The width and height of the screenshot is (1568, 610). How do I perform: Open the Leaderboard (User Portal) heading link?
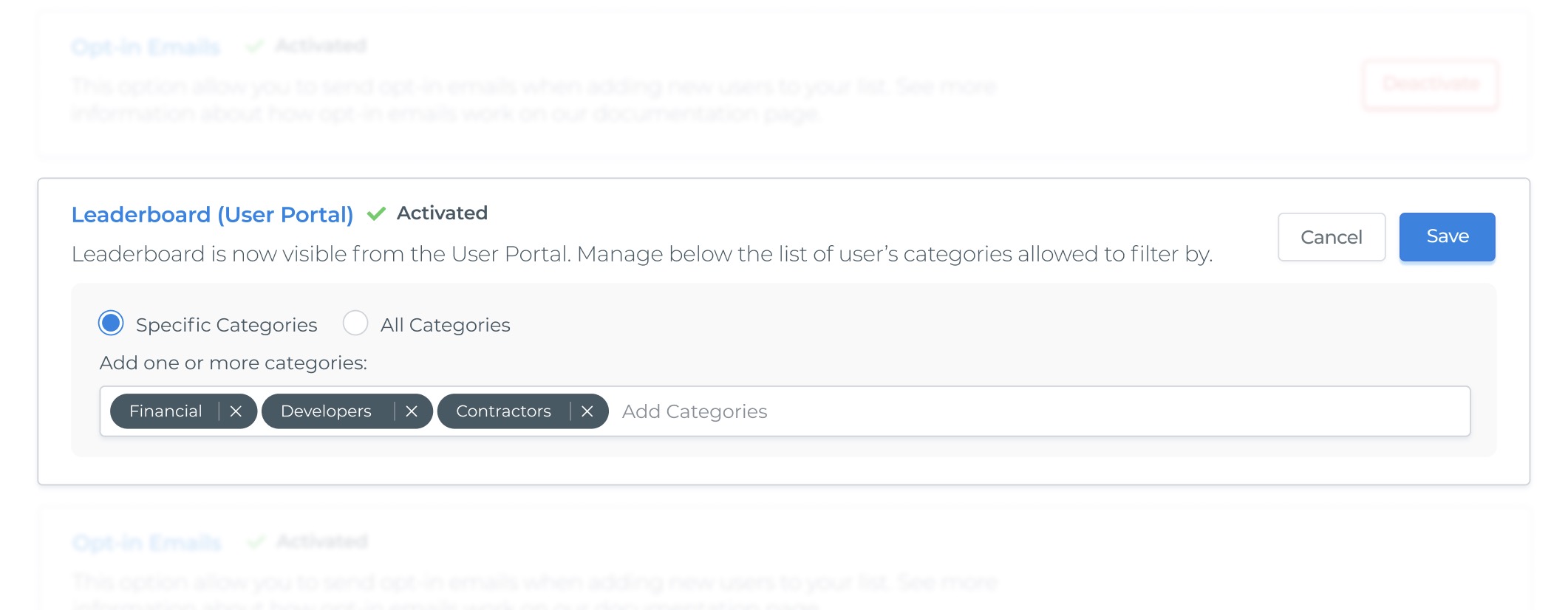pos(213,214)
